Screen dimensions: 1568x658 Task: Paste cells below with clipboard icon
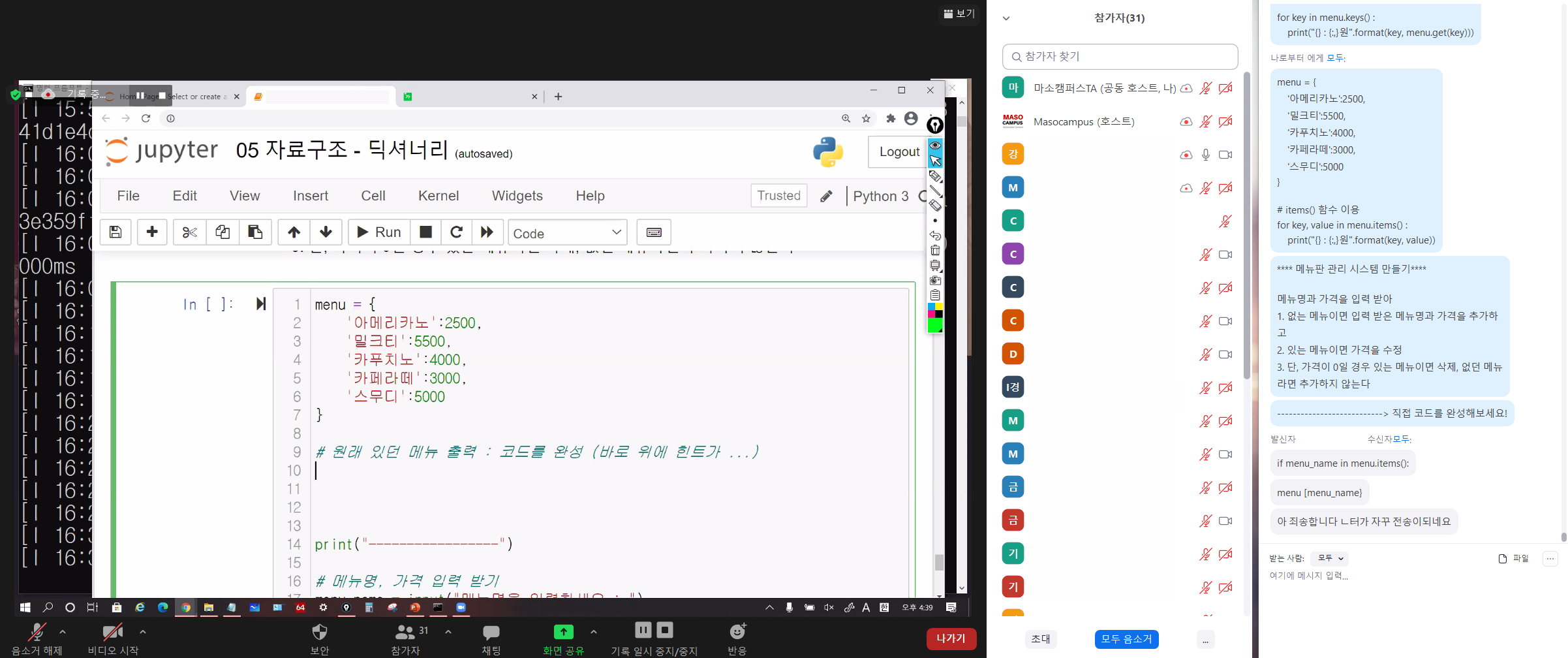tap(255, 232)
